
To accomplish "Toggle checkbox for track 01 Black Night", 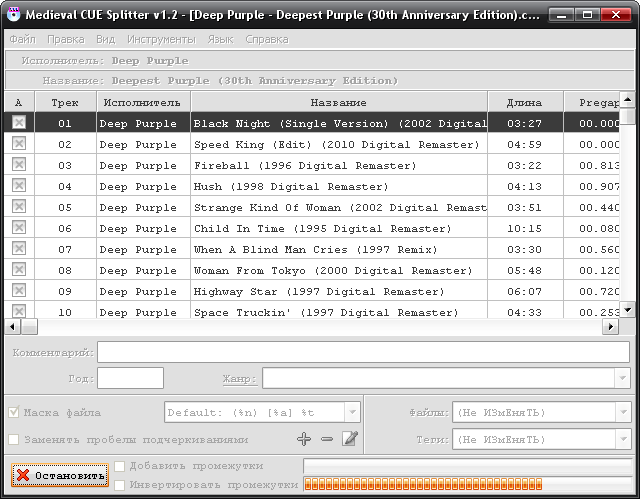I will (19, 122).
